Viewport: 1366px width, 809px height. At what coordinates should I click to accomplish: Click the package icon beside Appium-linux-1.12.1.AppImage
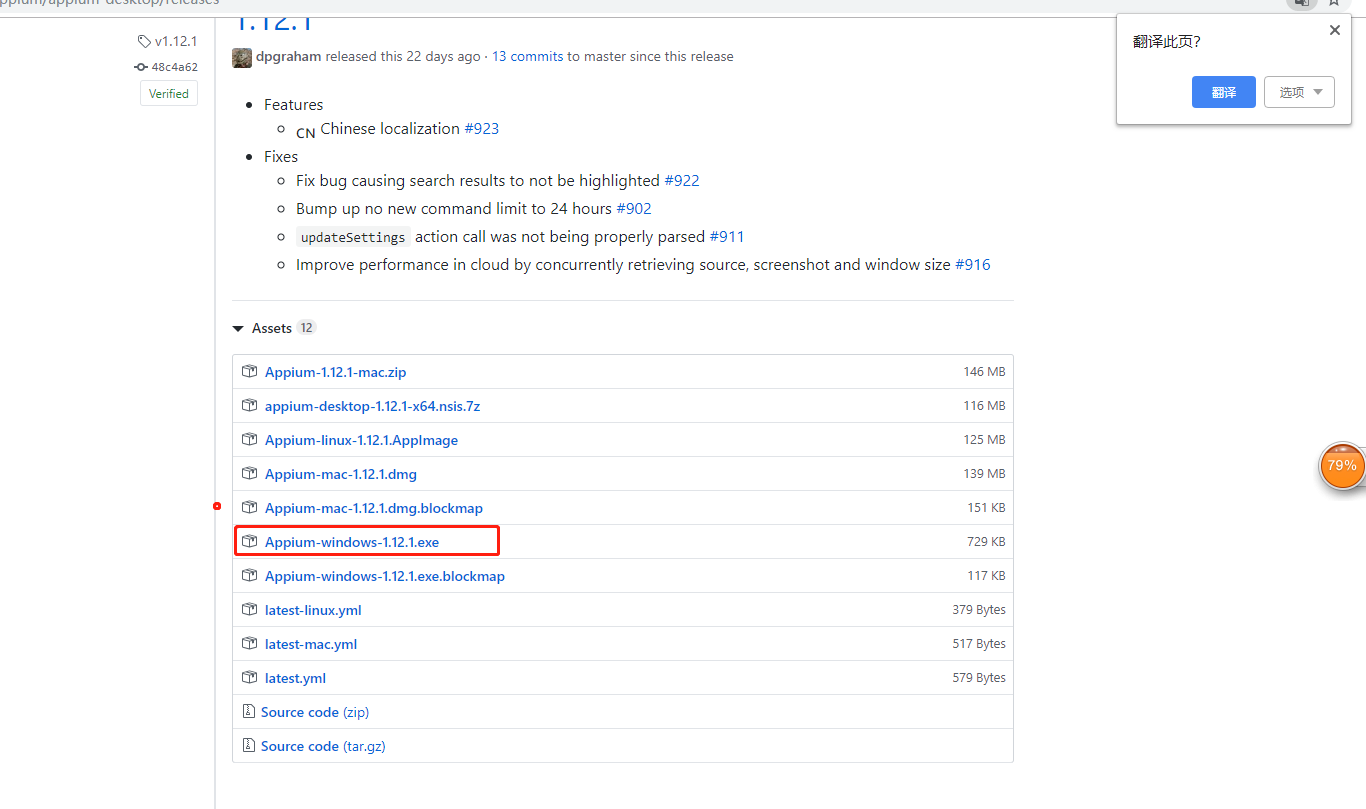coord(250,439)
